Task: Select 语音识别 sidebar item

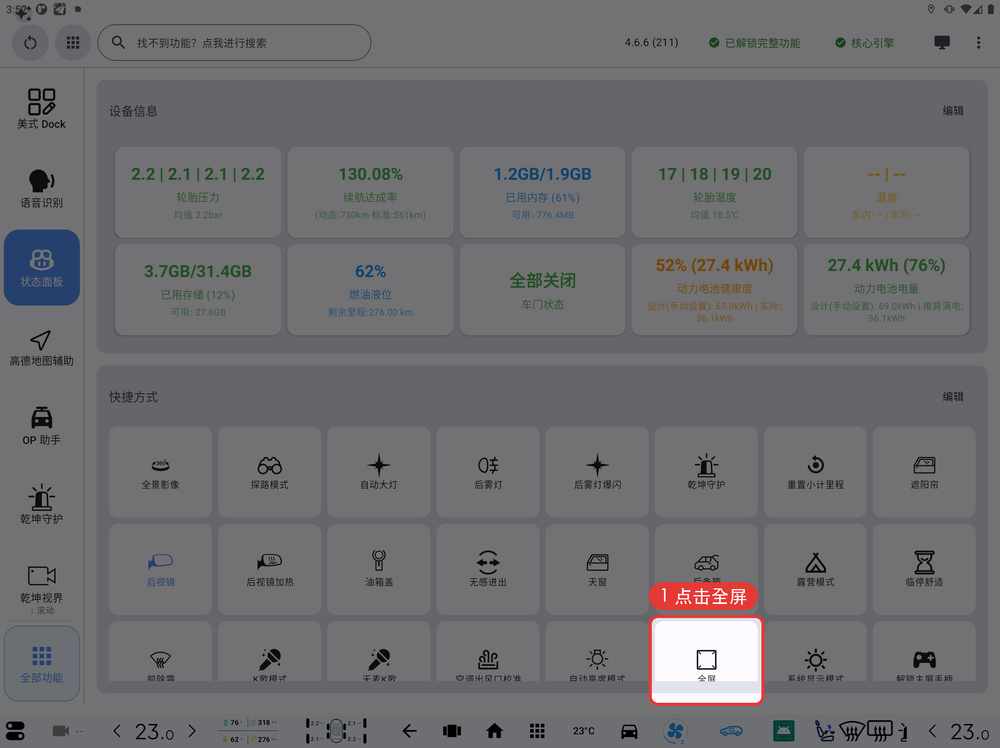Action: (41, 188)
